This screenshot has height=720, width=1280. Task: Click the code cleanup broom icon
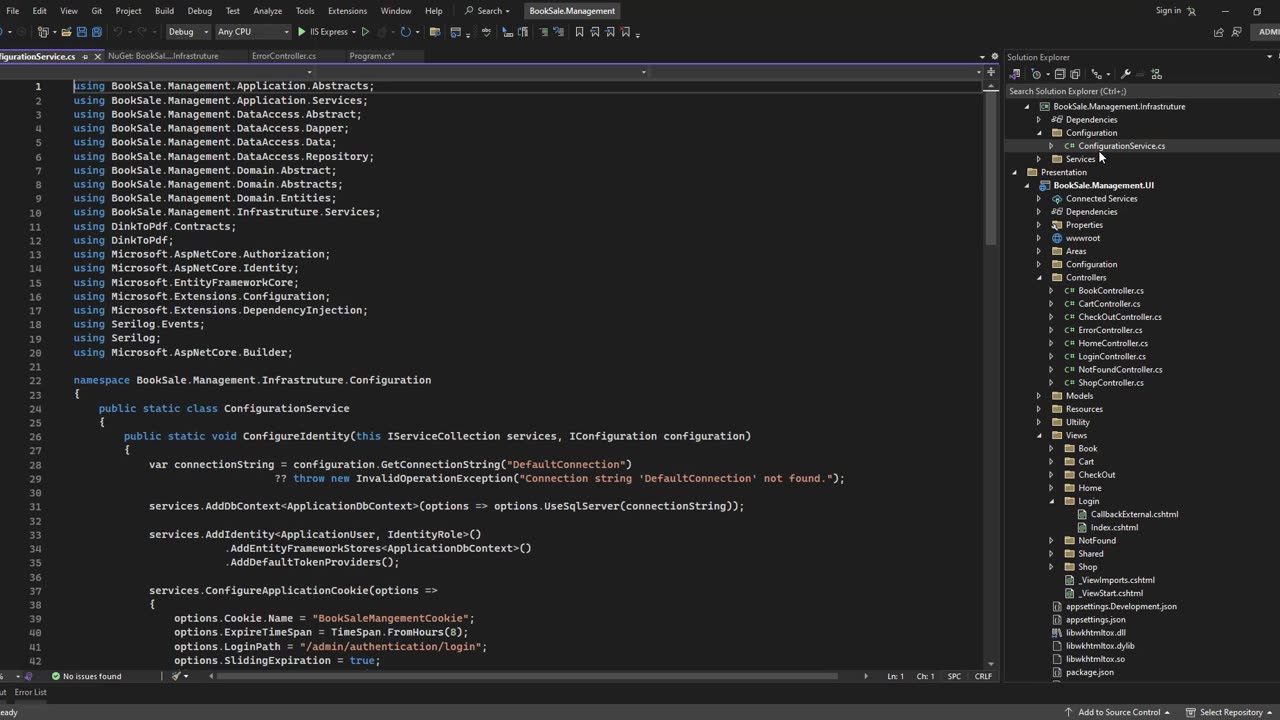[175, 676]
